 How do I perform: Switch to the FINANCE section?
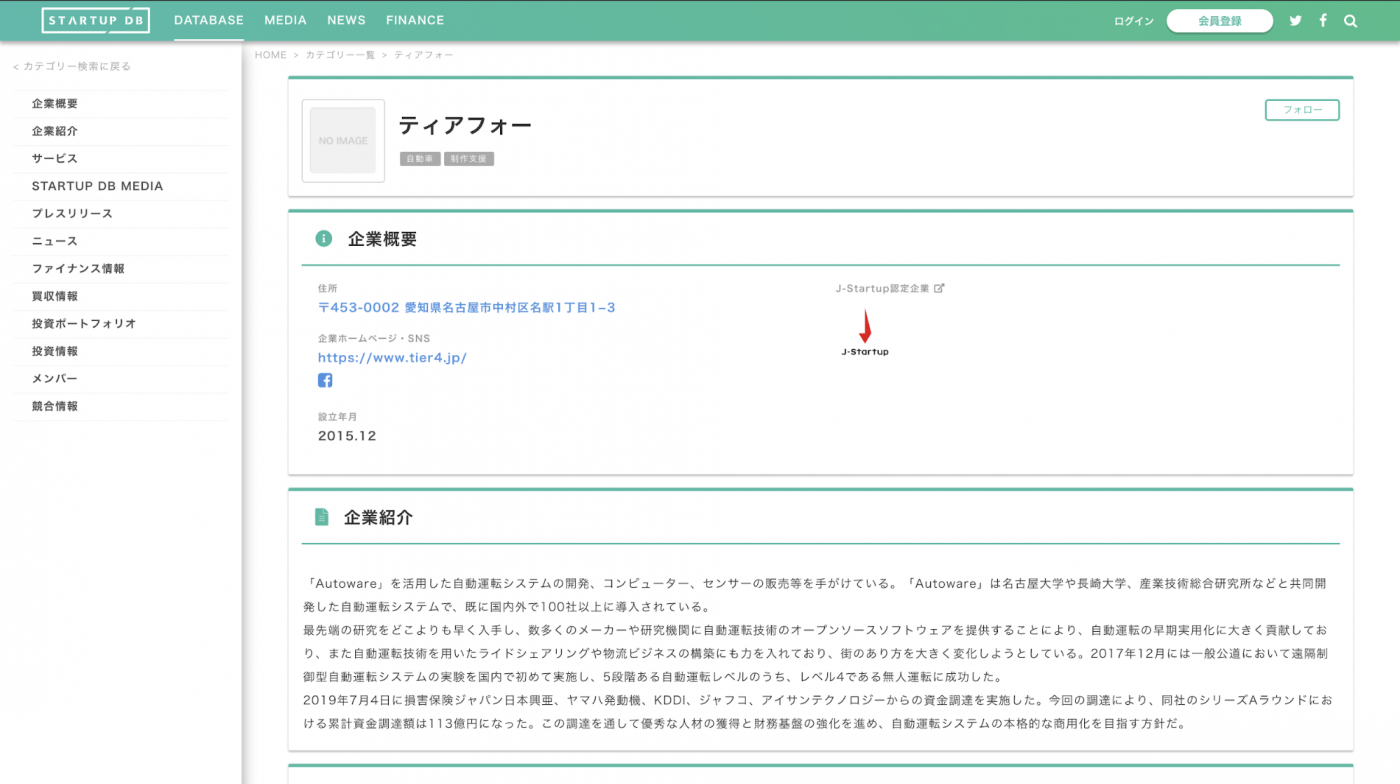coord(414,20)
